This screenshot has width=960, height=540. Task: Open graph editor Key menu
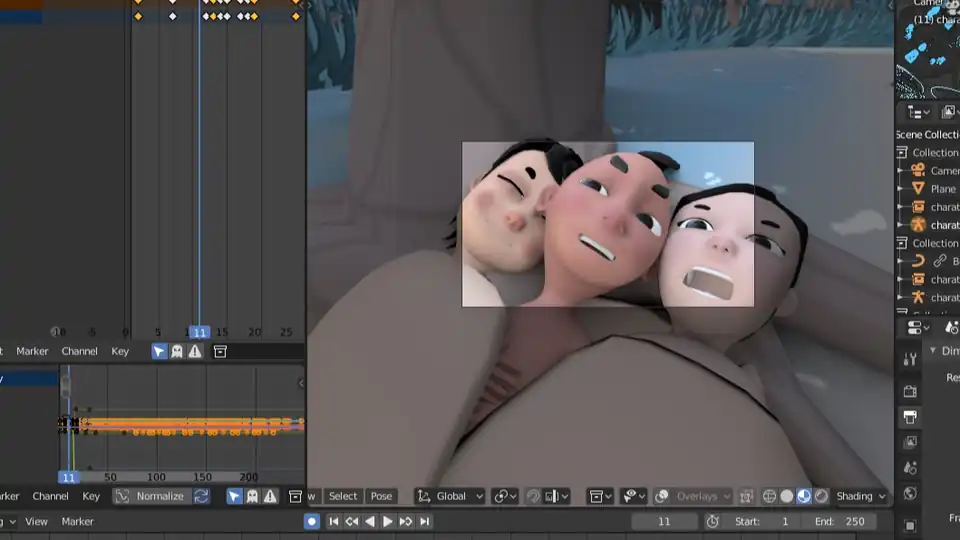pos(91,497)
